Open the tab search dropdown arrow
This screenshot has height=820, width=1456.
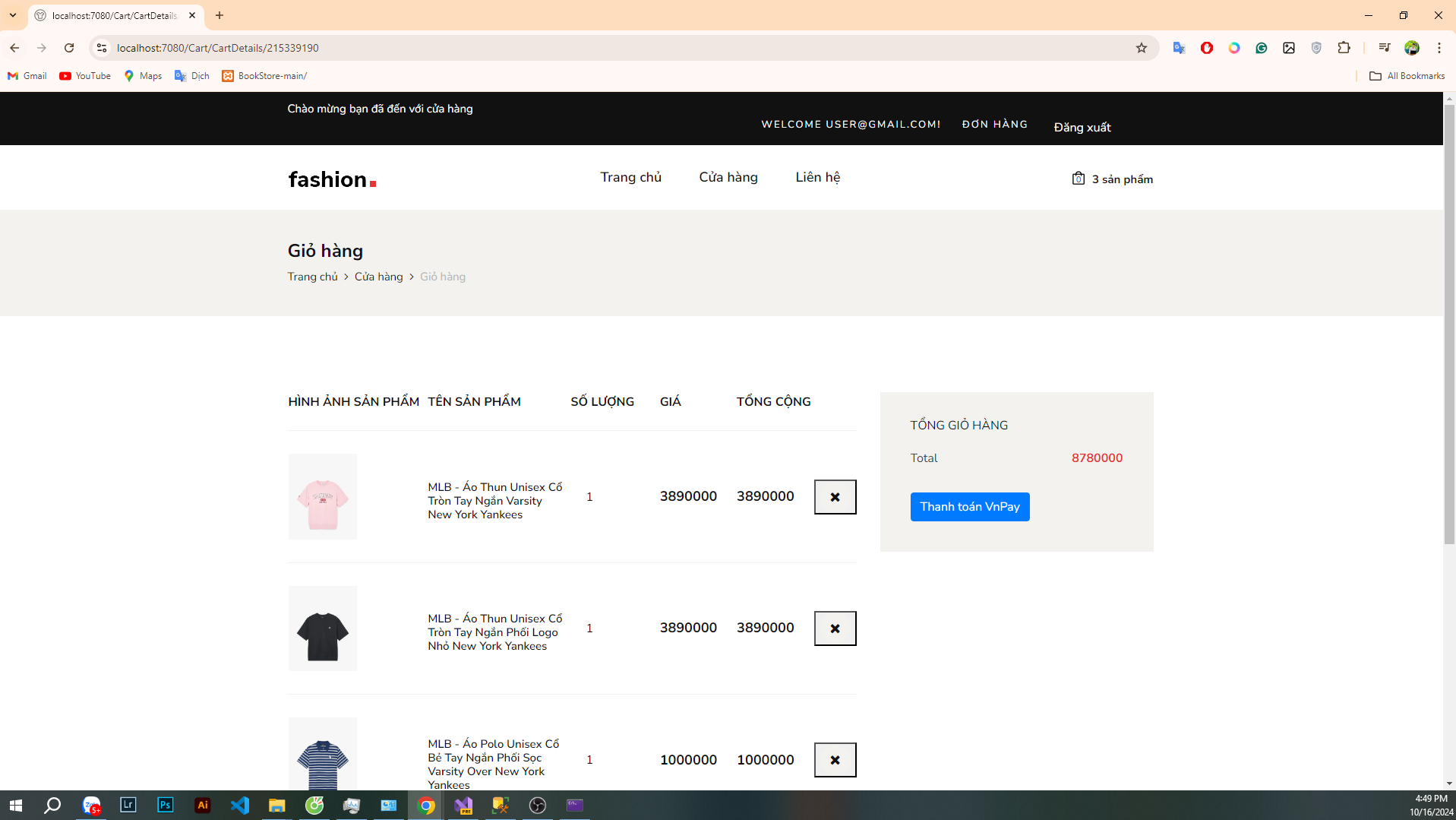(13, 15)
